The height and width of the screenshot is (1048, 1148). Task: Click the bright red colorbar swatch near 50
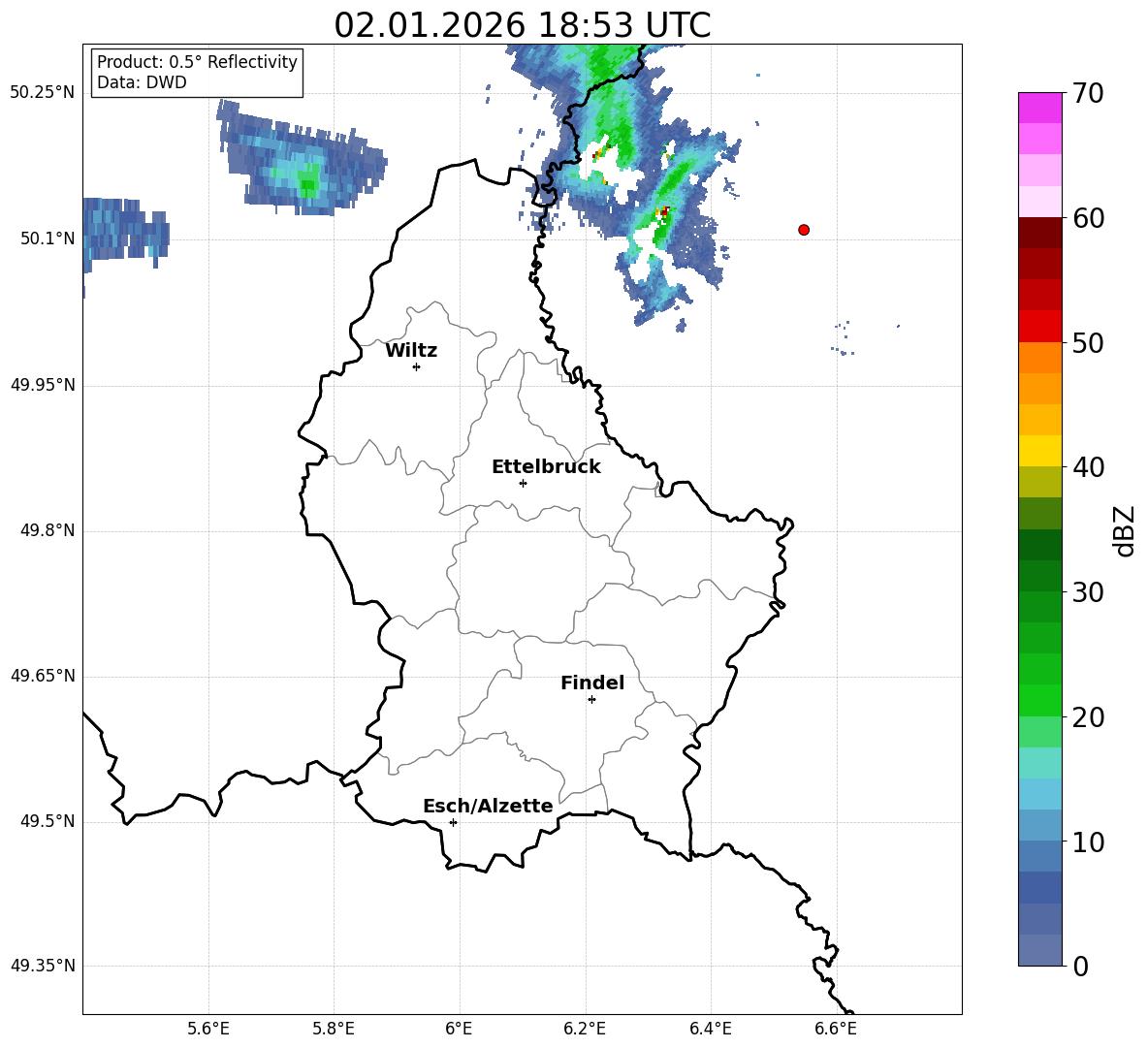1039,327
